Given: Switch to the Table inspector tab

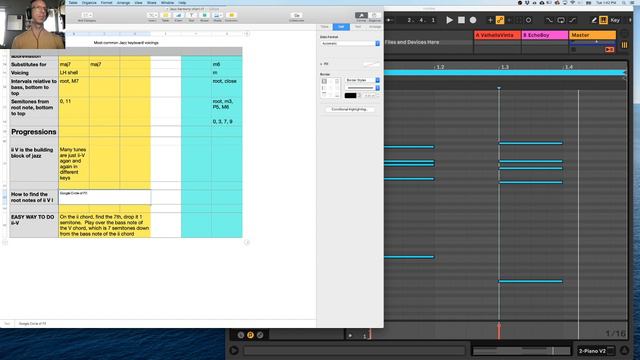Looking at the screenshot, I should tap(324, 27).
